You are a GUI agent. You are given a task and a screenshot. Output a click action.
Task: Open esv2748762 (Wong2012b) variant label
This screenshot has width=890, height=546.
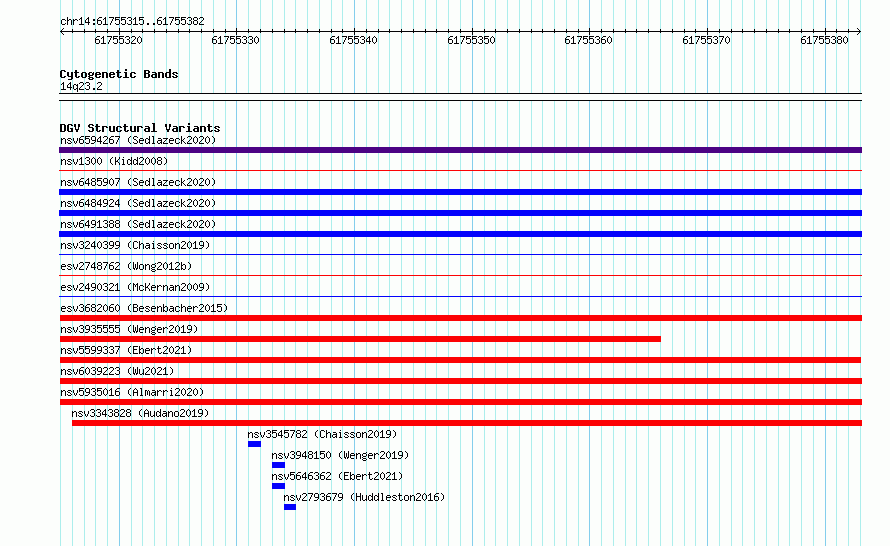tap(126, 266)
